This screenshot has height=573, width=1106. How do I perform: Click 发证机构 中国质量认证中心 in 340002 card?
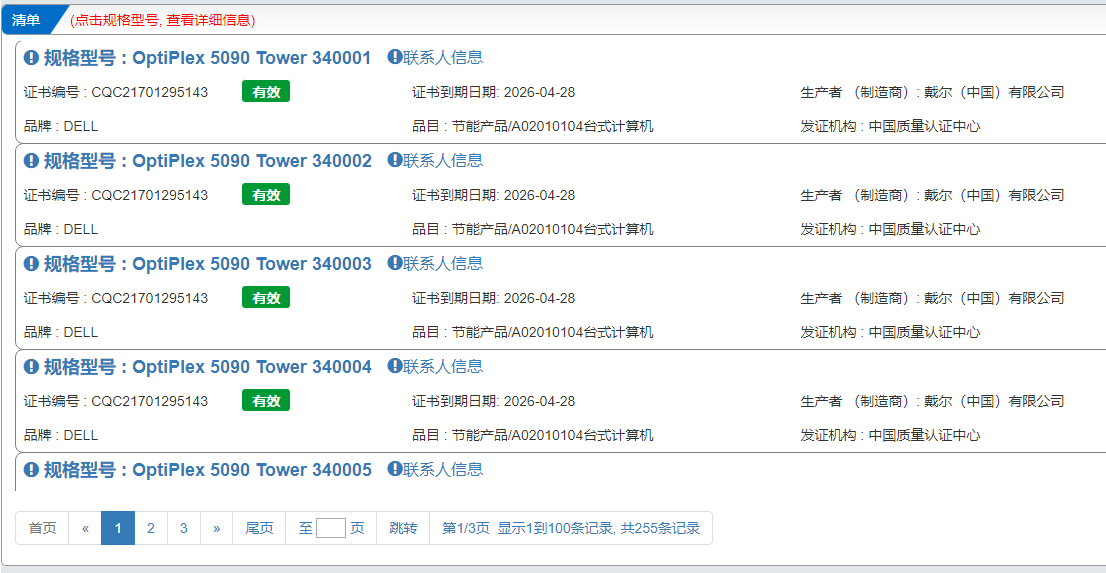pos(890,230)
